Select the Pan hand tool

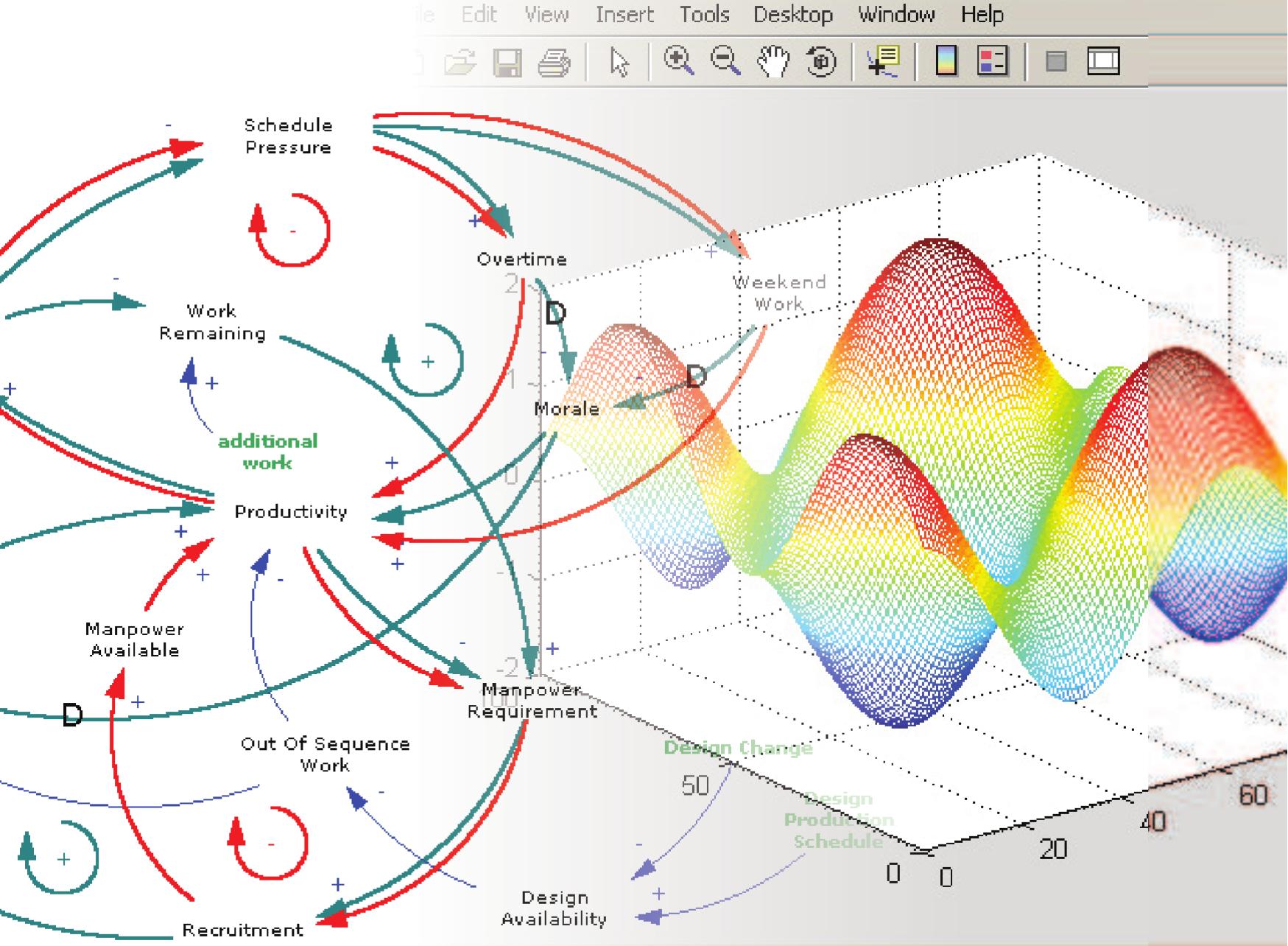pos(773,62)
